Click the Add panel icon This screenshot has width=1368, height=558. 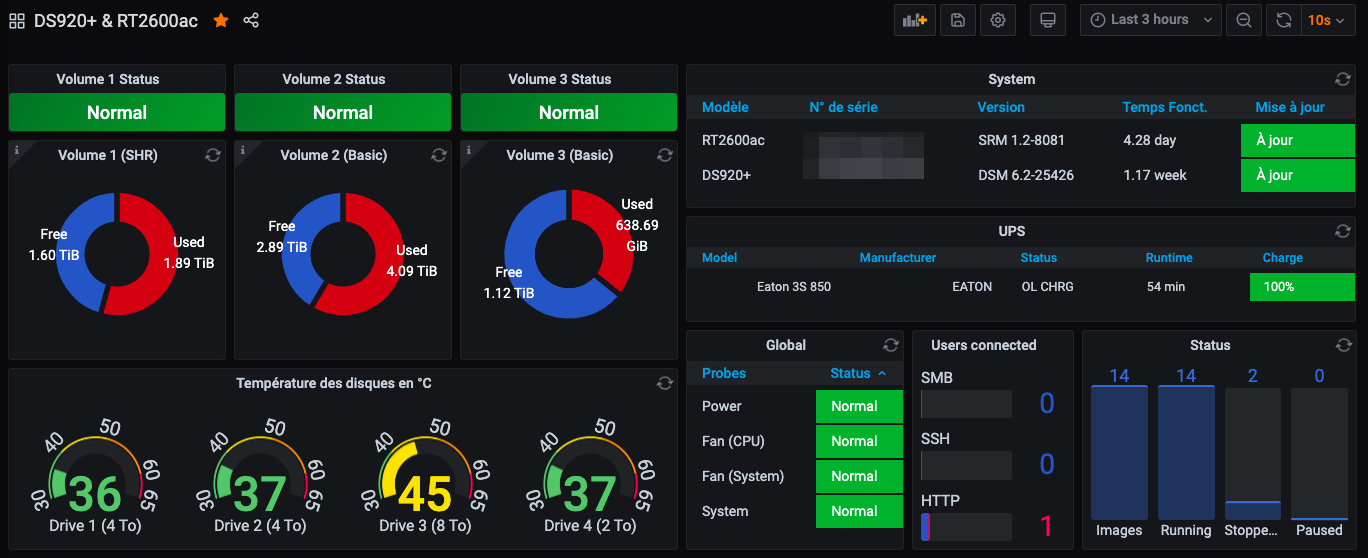tap(915, 20)
